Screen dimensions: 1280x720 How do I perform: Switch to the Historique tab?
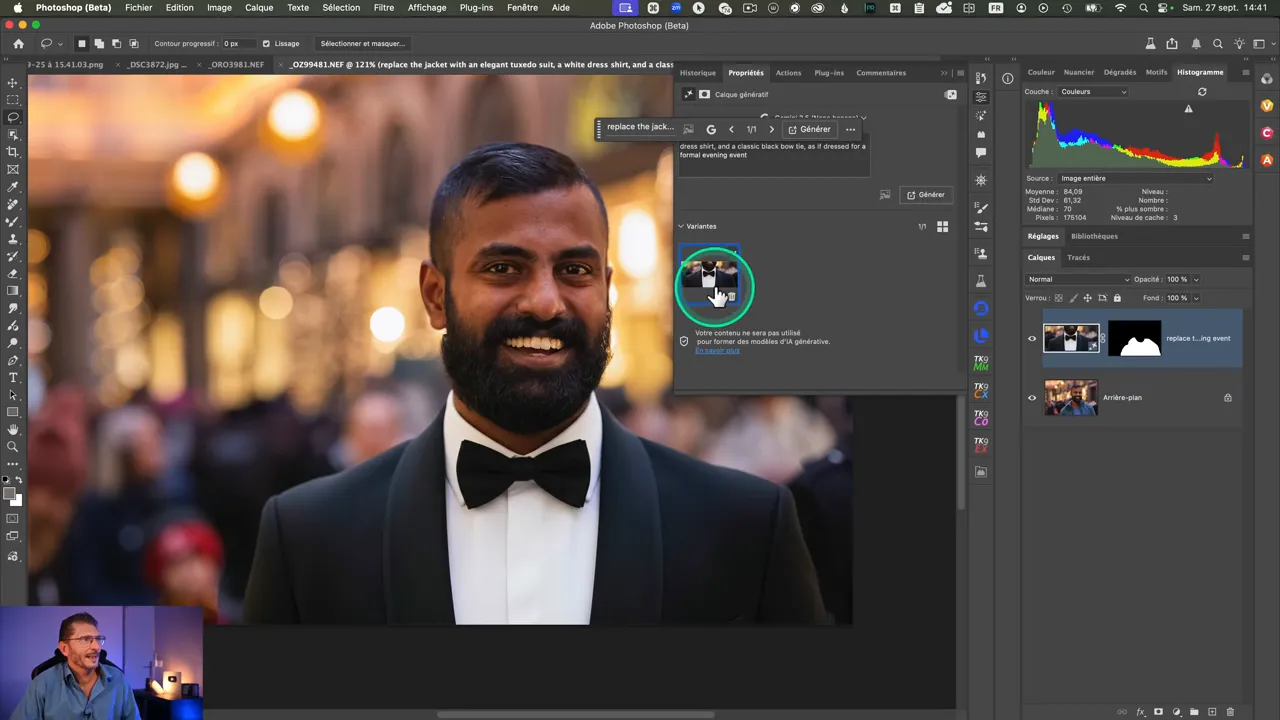coord(697,73)
